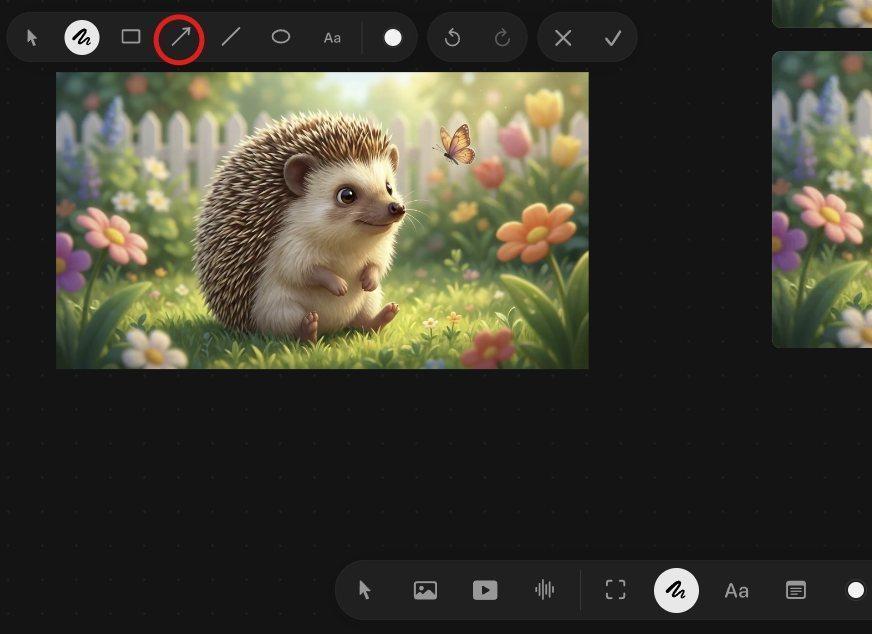Add a video node from bottom toolbar
The width and height of the screenshot is (872, 634).
pyautogui.click(x=485, y=590)
